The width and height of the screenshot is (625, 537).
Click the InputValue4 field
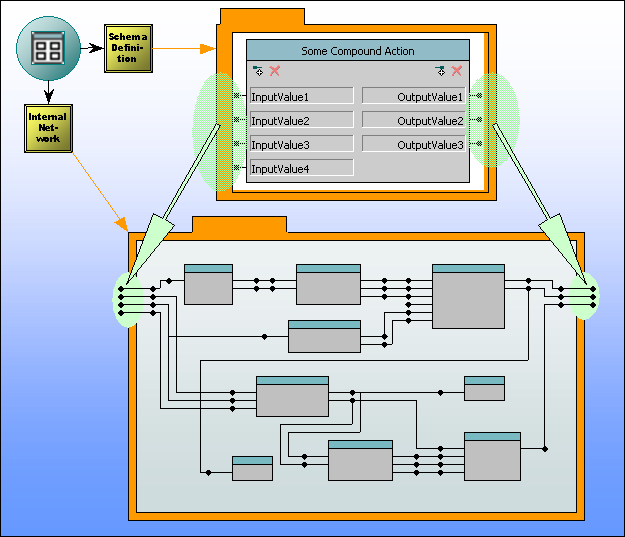(301, 168)
